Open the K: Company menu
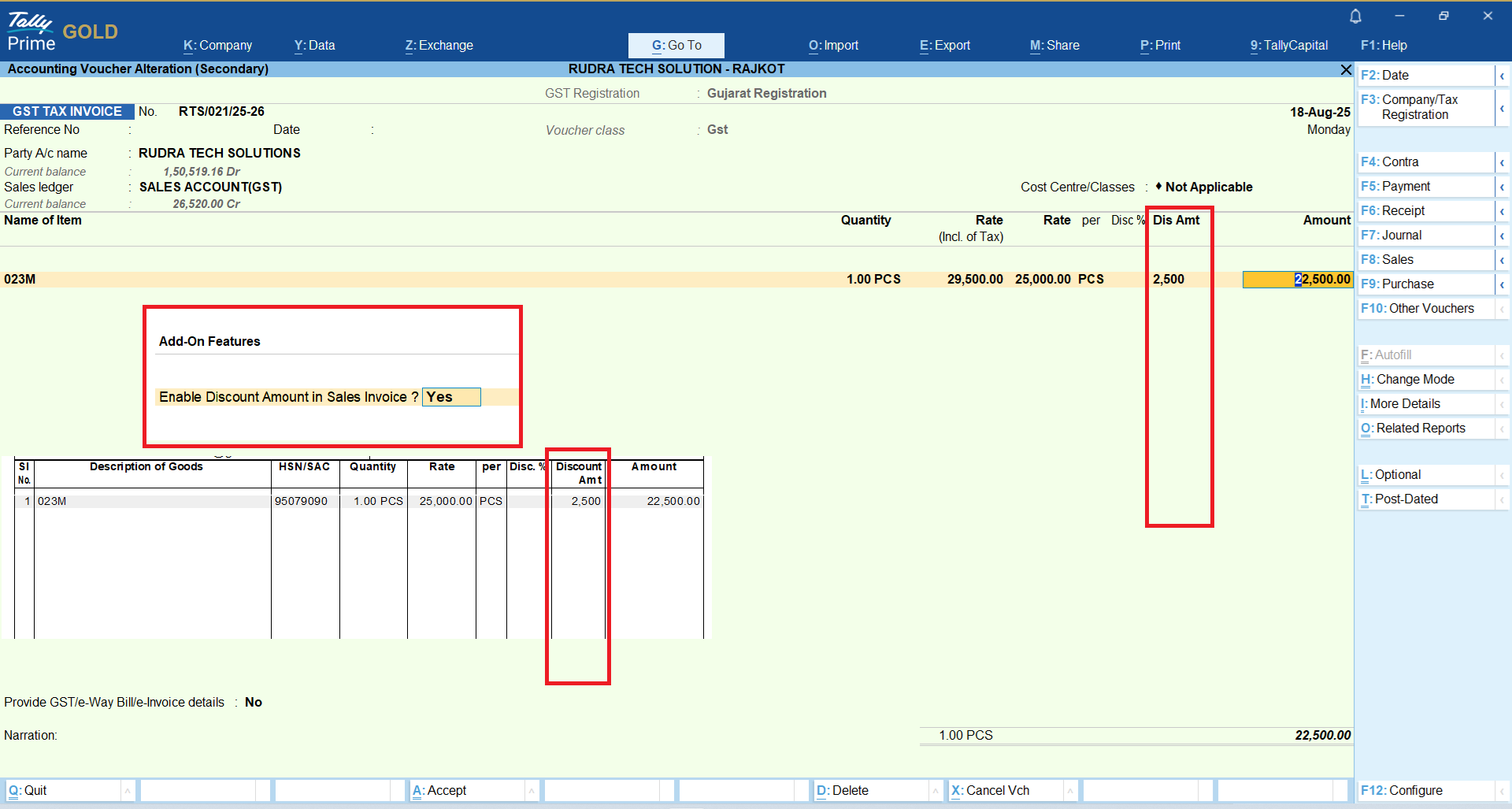 tap(217, 46)
